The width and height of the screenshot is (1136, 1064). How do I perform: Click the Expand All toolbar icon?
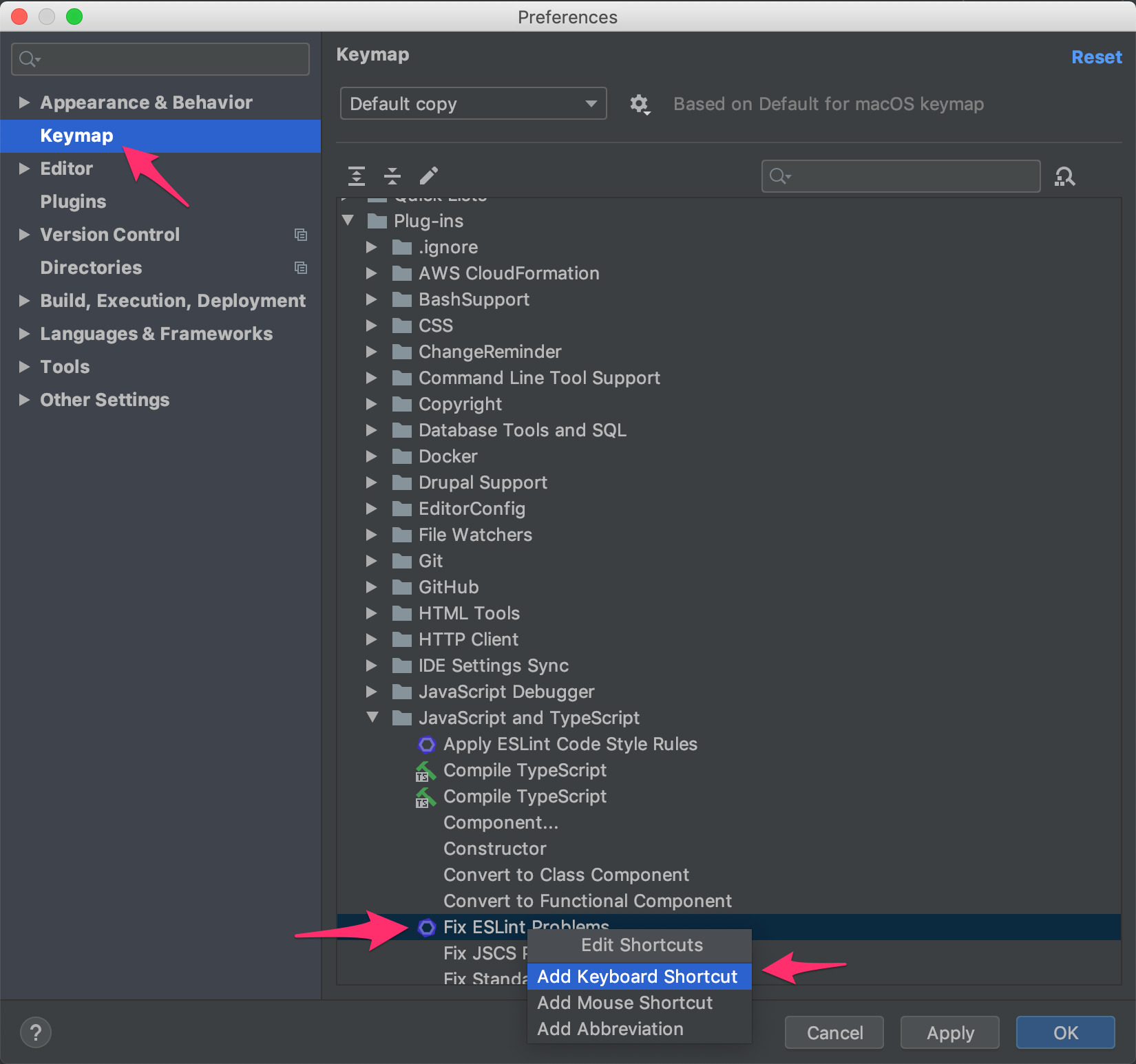point(357,176)
